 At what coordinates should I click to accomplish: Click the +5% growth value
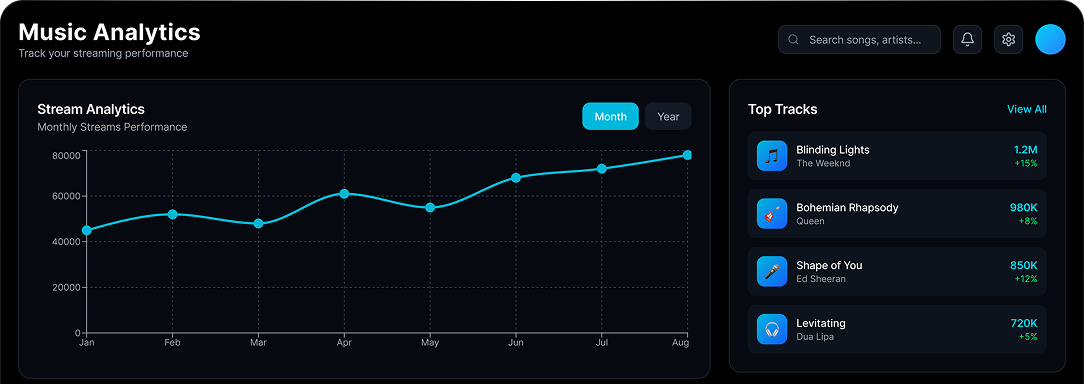coord(1028,337)
